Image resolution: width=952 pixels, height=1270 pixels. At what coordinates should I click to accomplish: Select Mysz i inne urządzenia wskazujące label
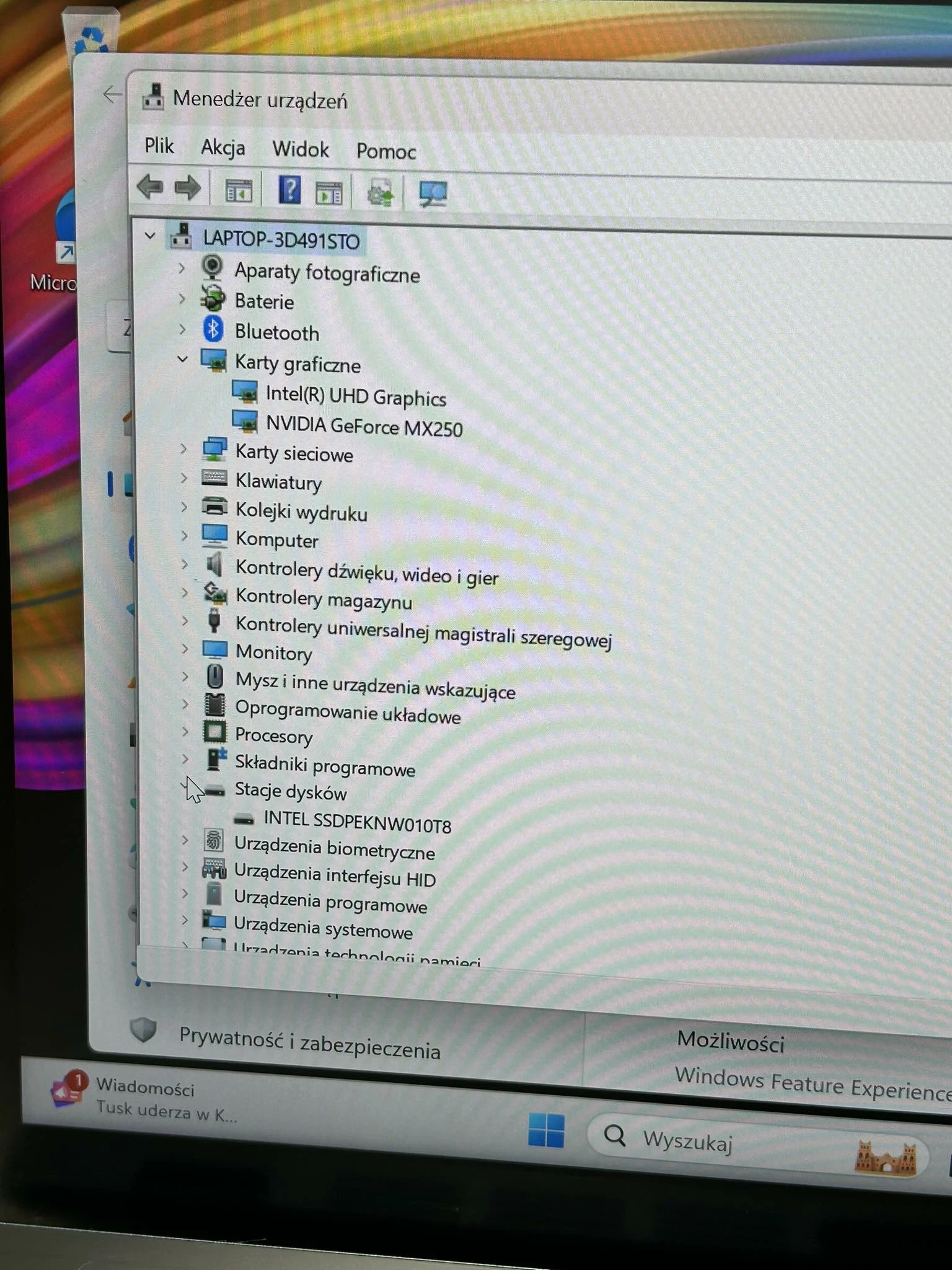pos(375,686)
